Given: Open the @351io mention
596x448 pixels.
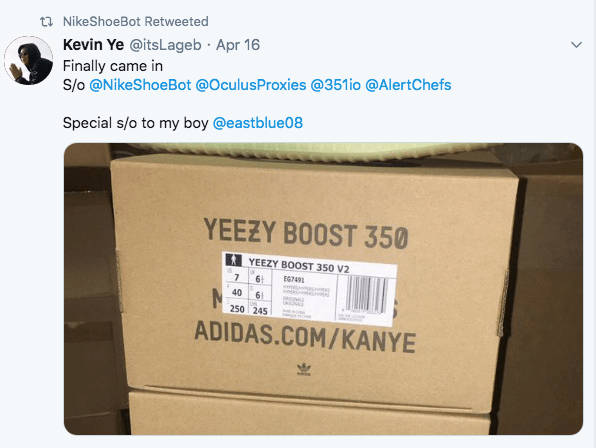Looking at the screenshot, I should click(x=336, y=85).
